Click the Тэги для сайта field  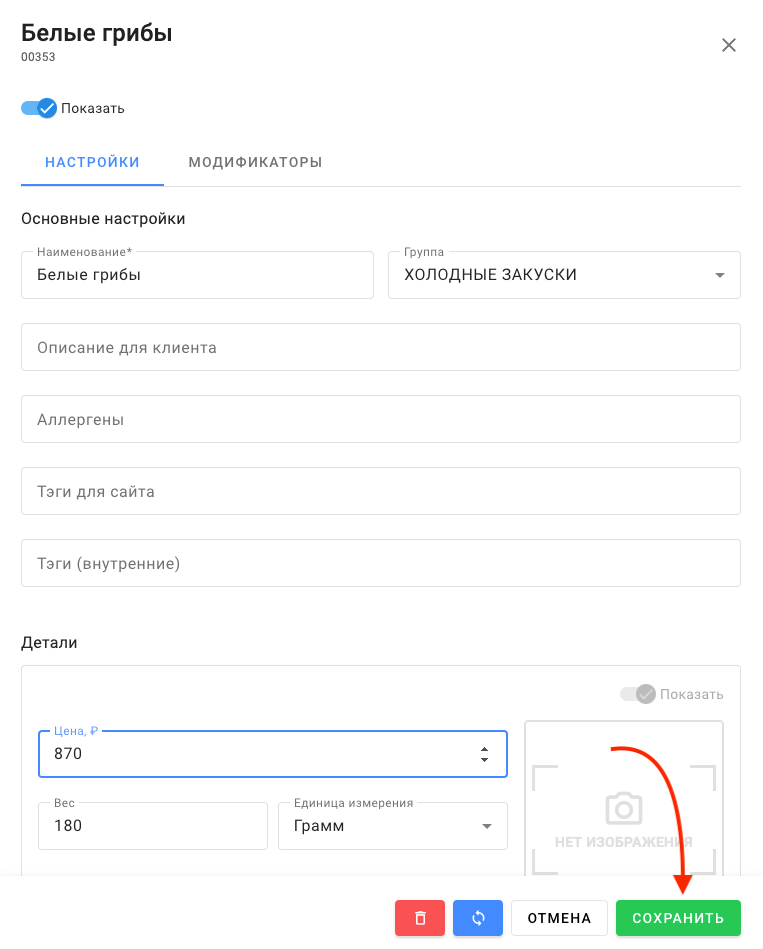pyautogui.click(x=380, y=492)
